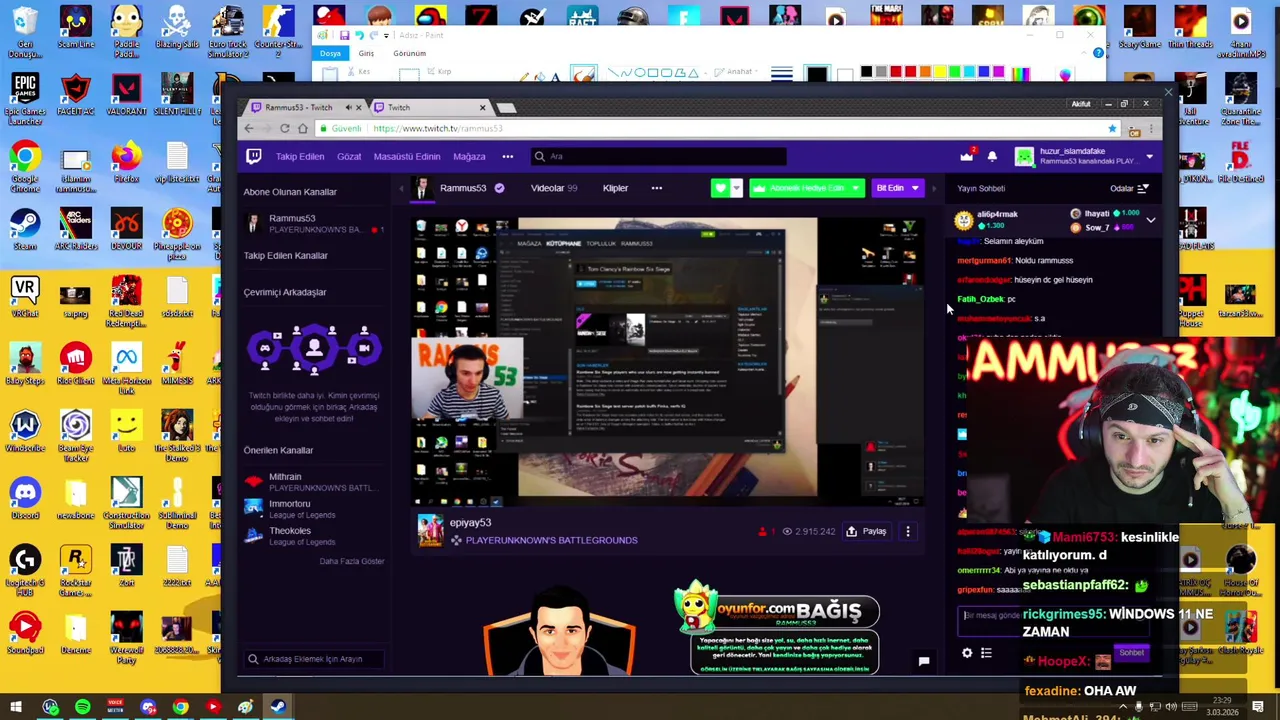Switch to the second Twitch tab
This screenshot has height=720, width=1280.
tap(430, 107)
